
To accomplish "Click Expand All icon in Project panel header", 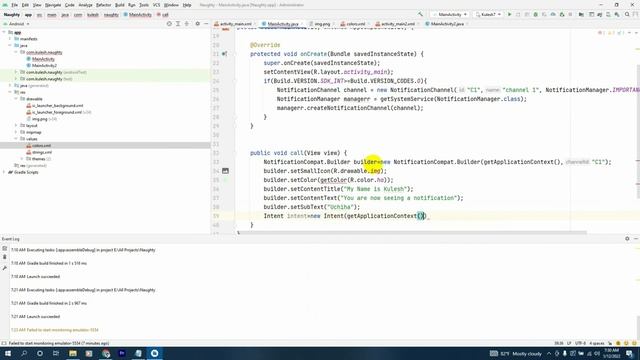I will tap(178, 24).
